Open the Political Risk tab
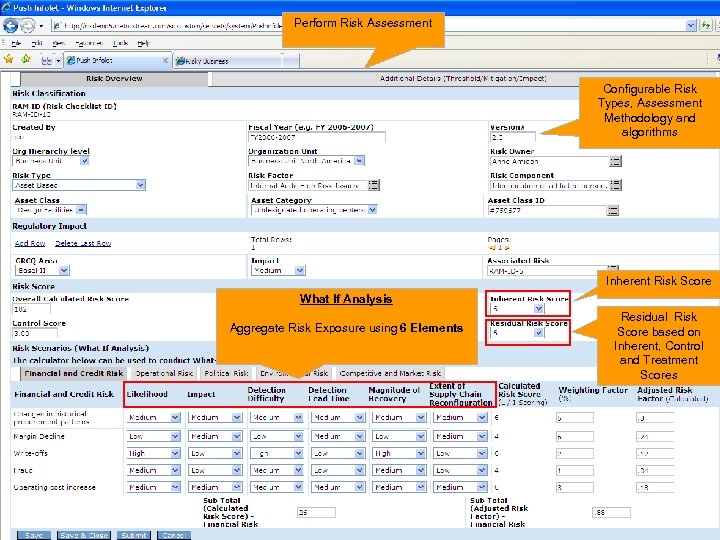The width and height of the screenshot is (720, 540). point(226,373)
